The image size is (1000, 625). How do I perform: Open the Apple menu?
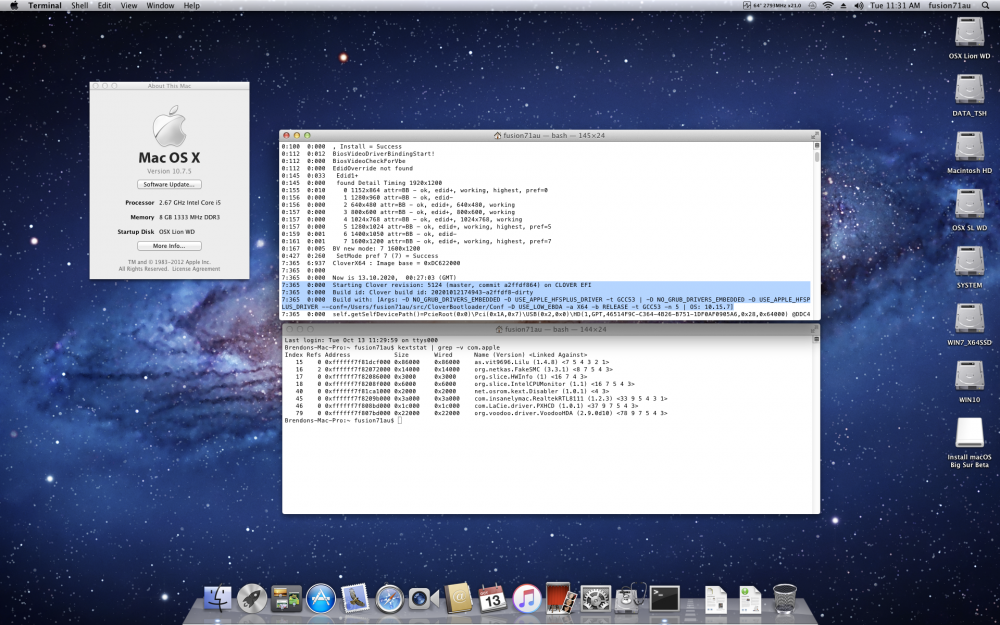[x=14, y=6]
